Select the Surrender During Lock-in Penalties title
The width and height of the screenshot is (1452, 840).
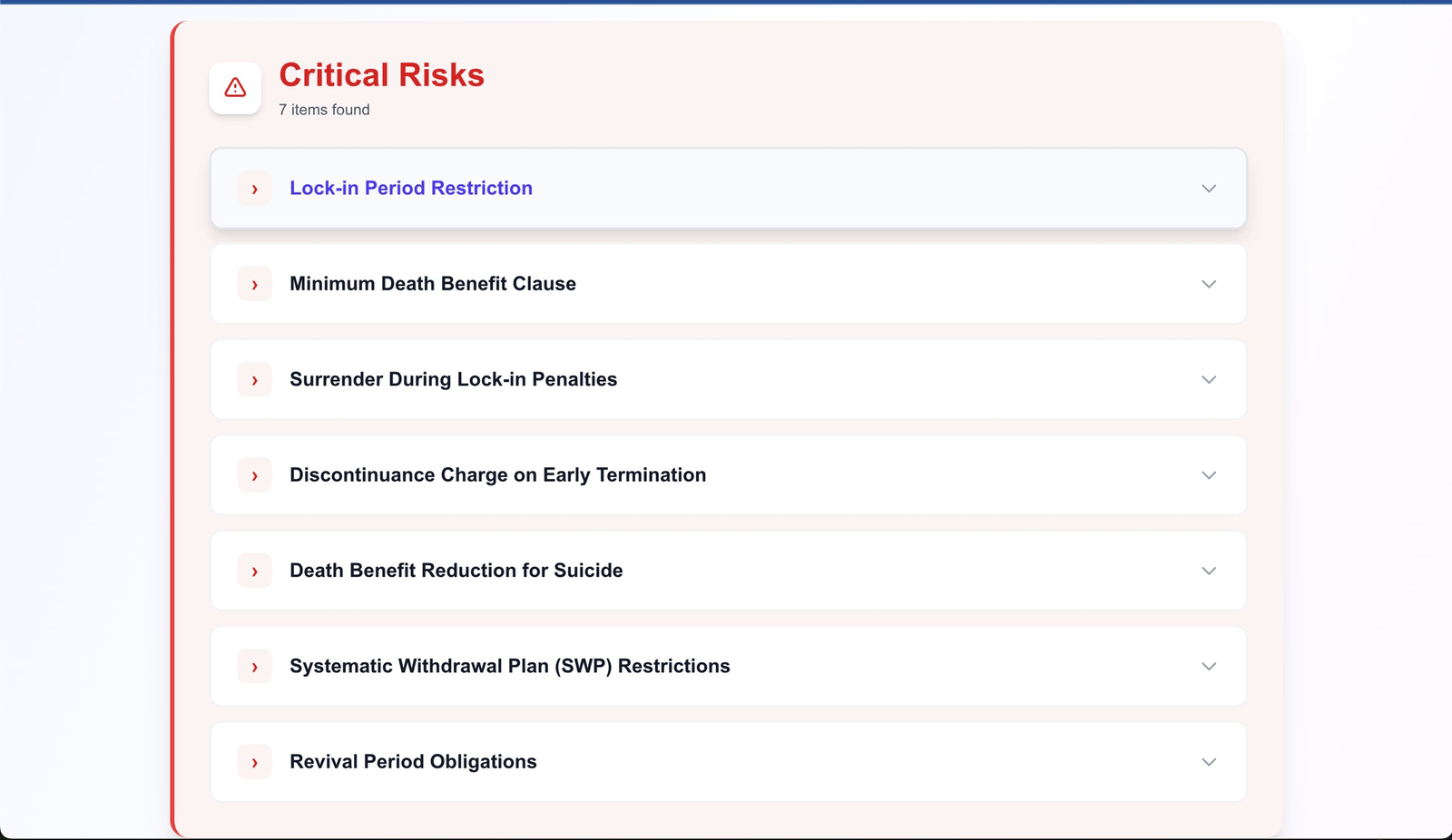tap(453, 380)
